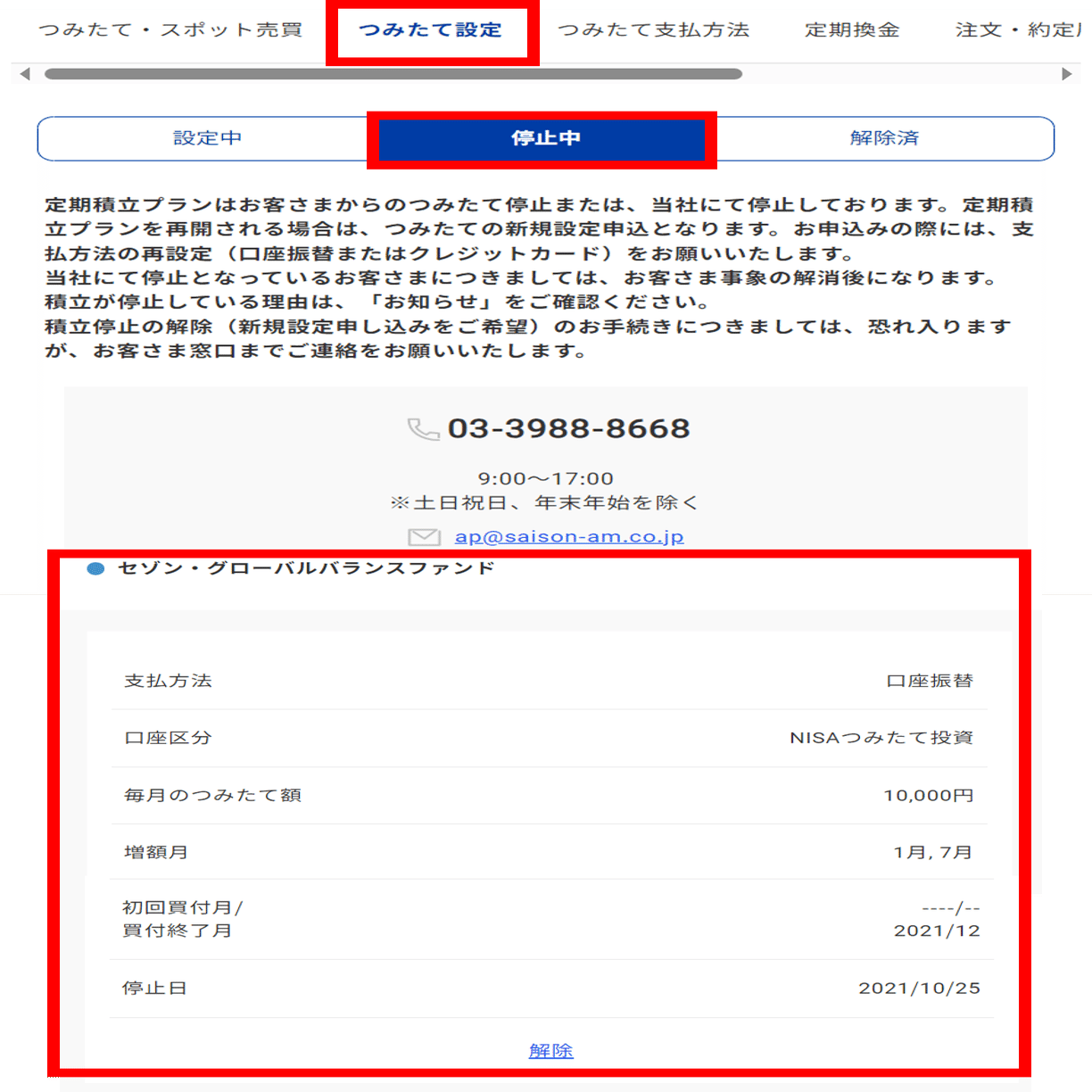This screenshot has width=1092, height=1092.
Task: Click the 支払方法 label
Action: pyautogui.click(x=168, y=681)
